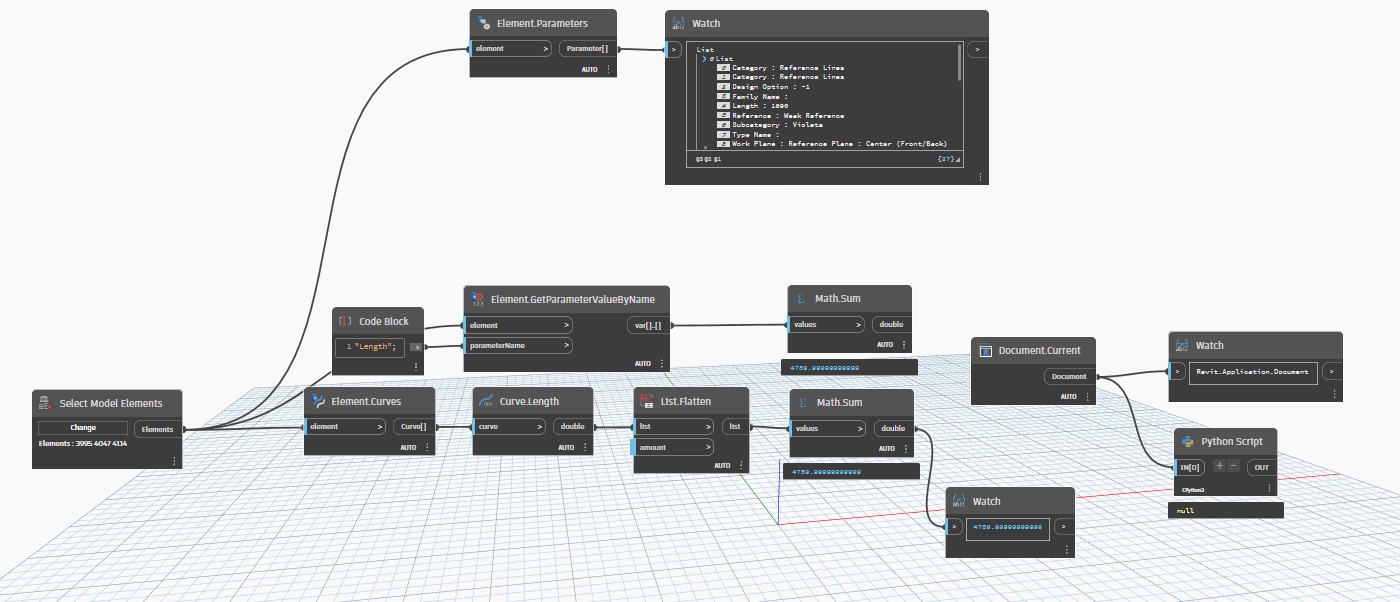Image resolution: width=1400 pixels, height=602 pixels.
Task: Click the var[]..[] output port
Action: 649,325
